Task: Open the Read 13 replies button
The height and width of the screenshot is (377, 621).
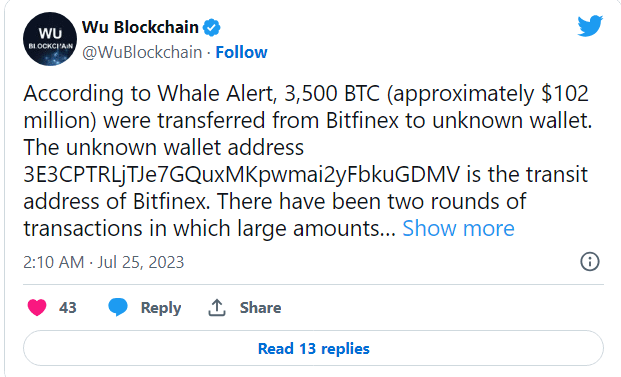Action: [313, 348]
